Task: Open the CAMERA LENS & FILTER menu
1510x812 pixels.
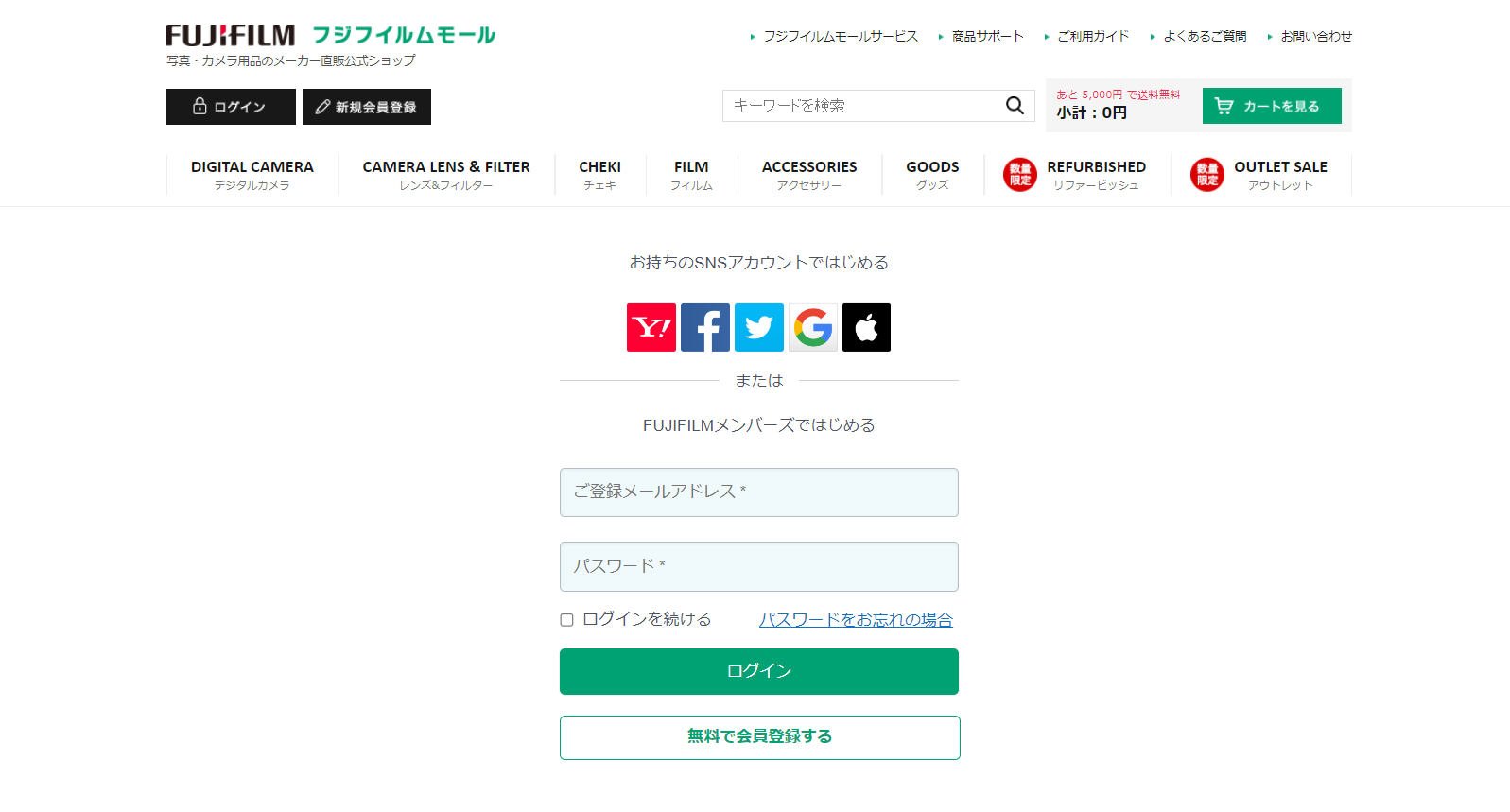Action: coord(445,175)
